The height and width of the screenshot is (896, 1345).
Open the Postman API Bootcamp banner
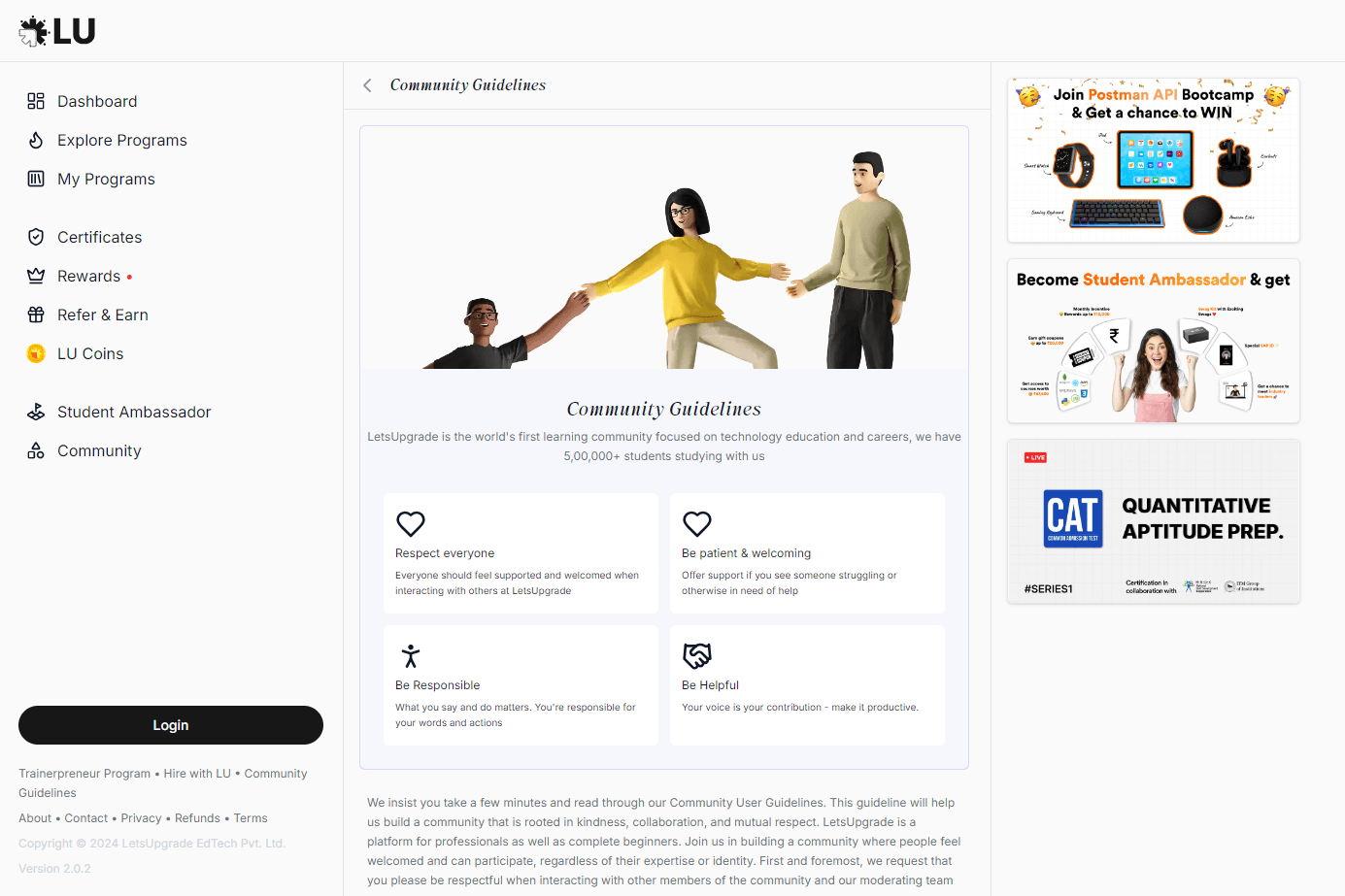click(1153, 159)
